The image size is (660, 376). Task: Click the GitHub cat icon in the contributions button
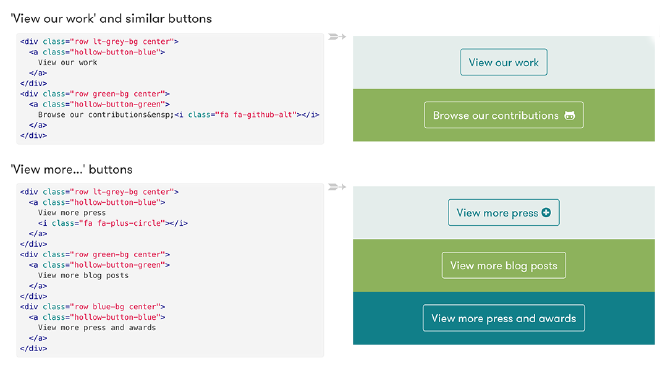[x=570, y=115]
